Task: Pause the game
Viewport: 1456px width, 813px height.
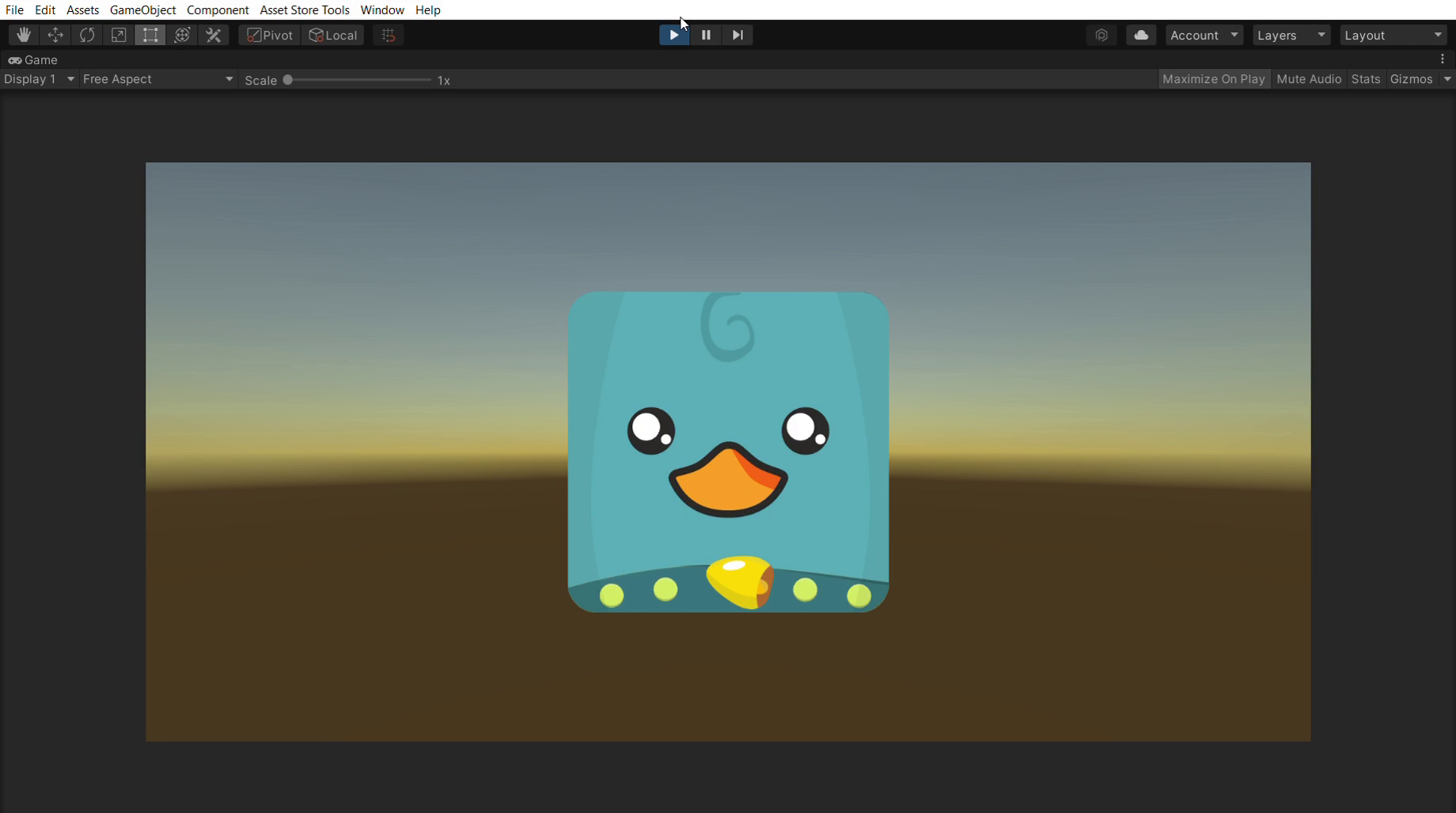Action: coord(706,35)
